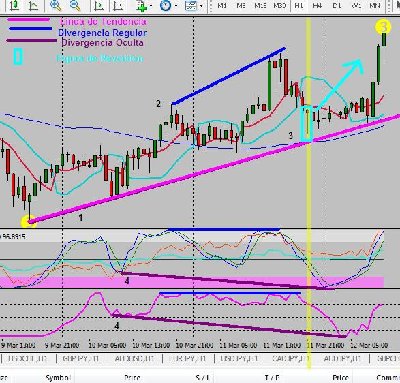This screenshot has height=383, width=400.
Task: Switch to the USDJPY,H1 chart tab
Action: [238, 359]
